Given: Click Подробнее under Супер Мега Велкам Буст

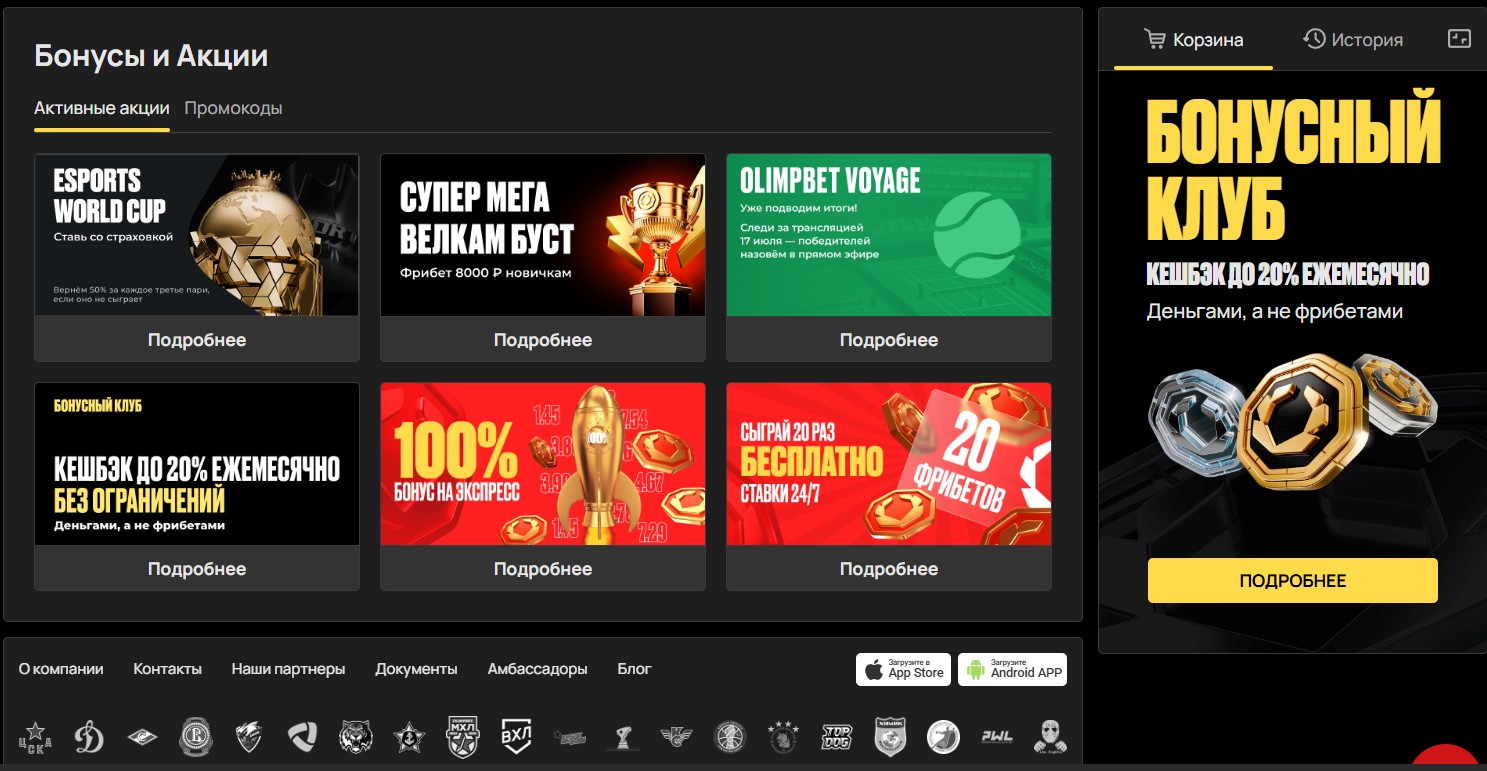Looking at the screenshot, I should pyautogui.click(x=543, y=340).
